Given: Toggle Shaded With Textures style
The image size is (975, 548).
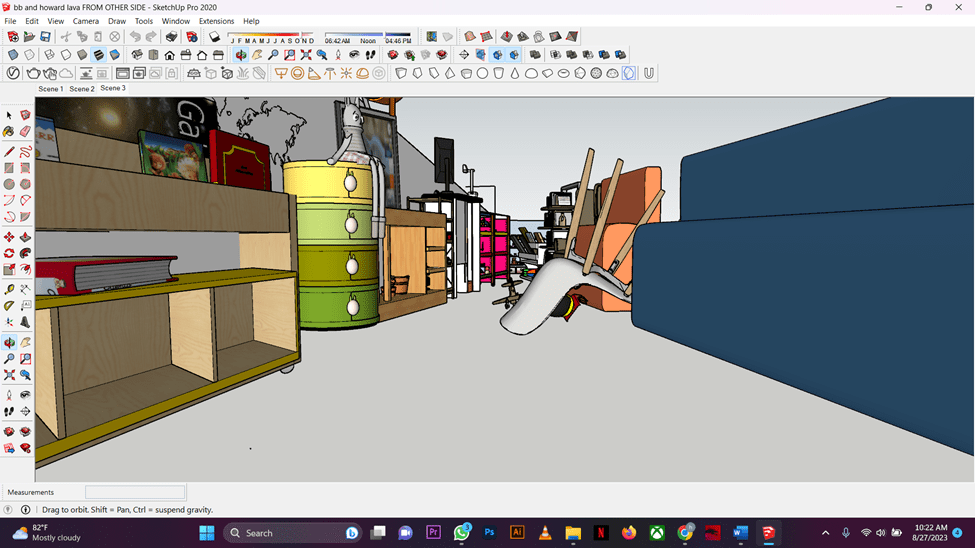Looking at the screenshot, I should pyautogui.click(x=98, y=55).
